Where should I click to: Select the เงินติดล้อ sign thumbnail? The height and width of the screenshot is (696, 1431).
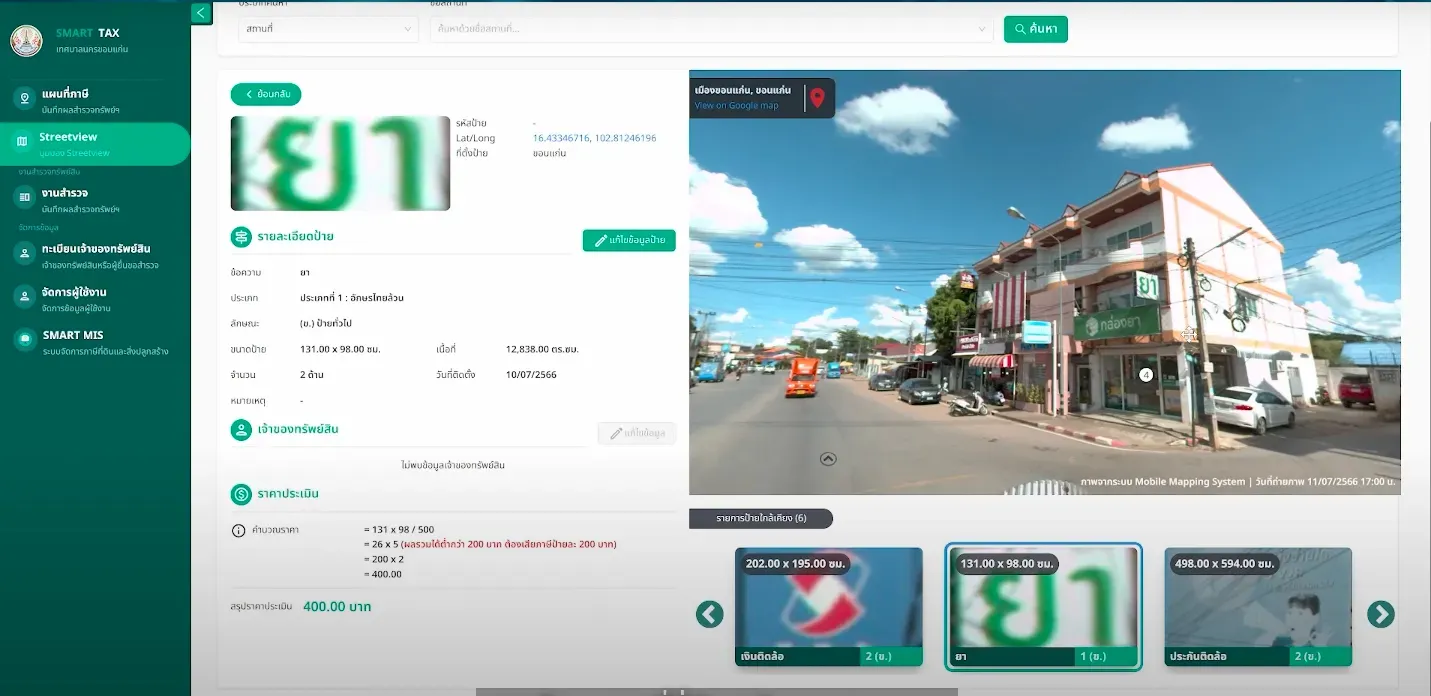point(828,607)
